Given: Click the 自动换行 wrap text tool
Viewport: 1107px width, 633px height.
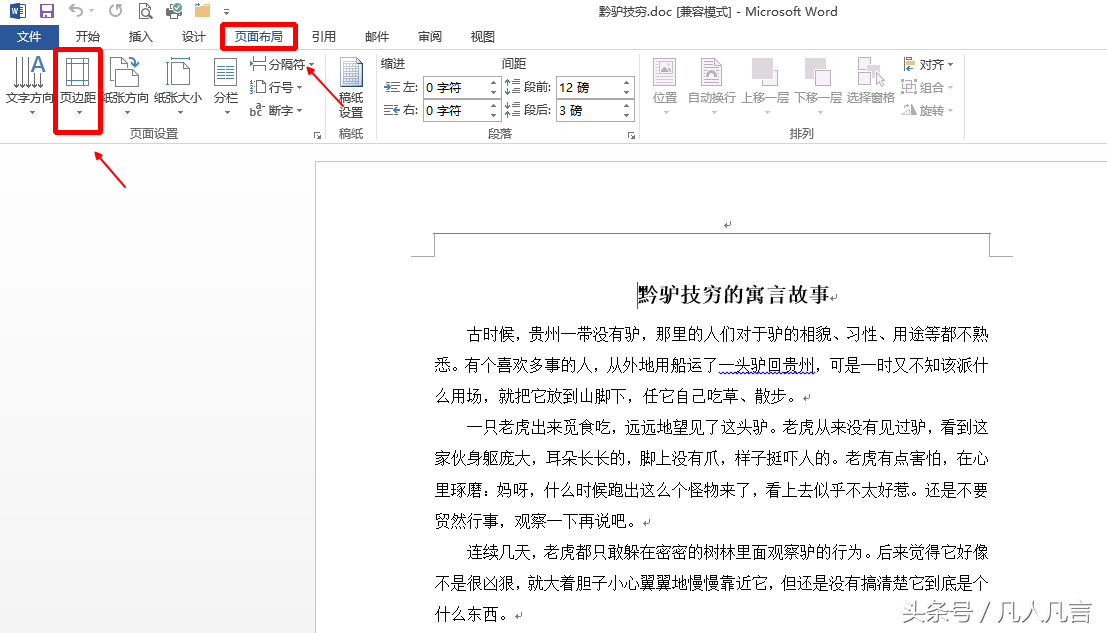Looking at the screenshot, I should pos(712,86).
